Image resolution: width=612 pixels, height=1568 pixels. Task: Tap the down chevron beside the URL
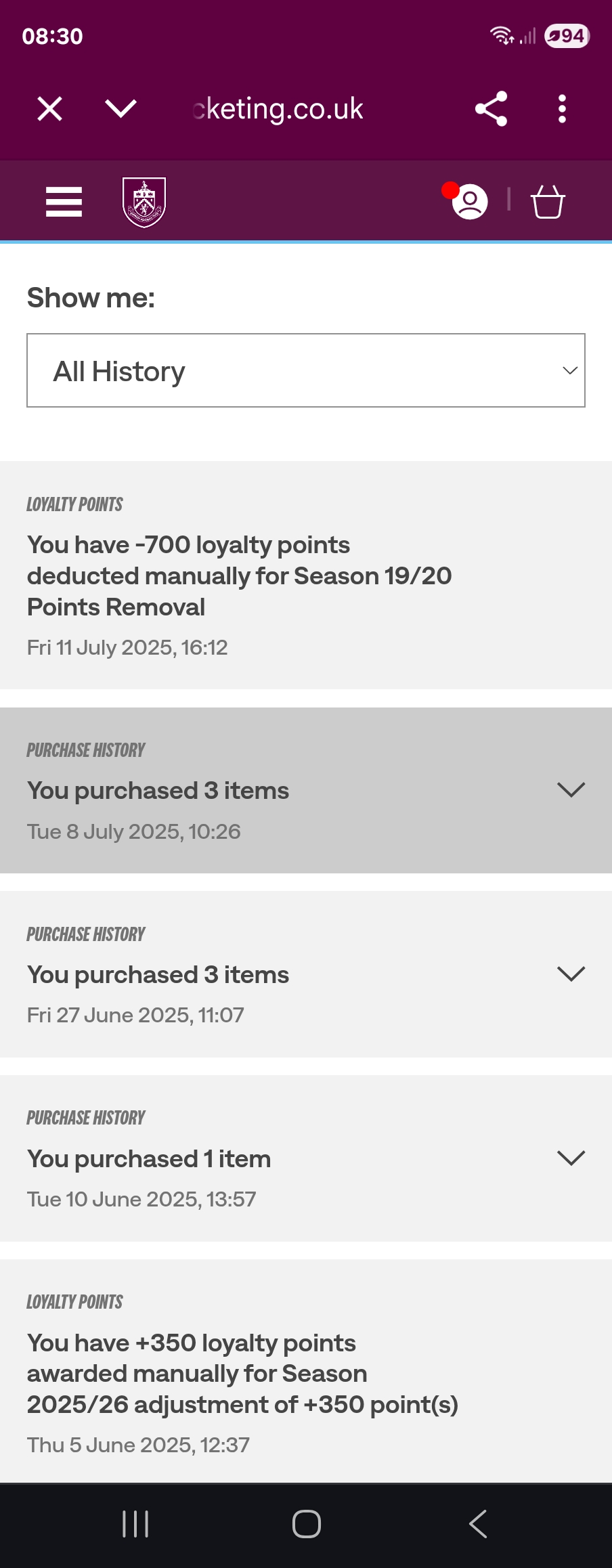[121, 108]
